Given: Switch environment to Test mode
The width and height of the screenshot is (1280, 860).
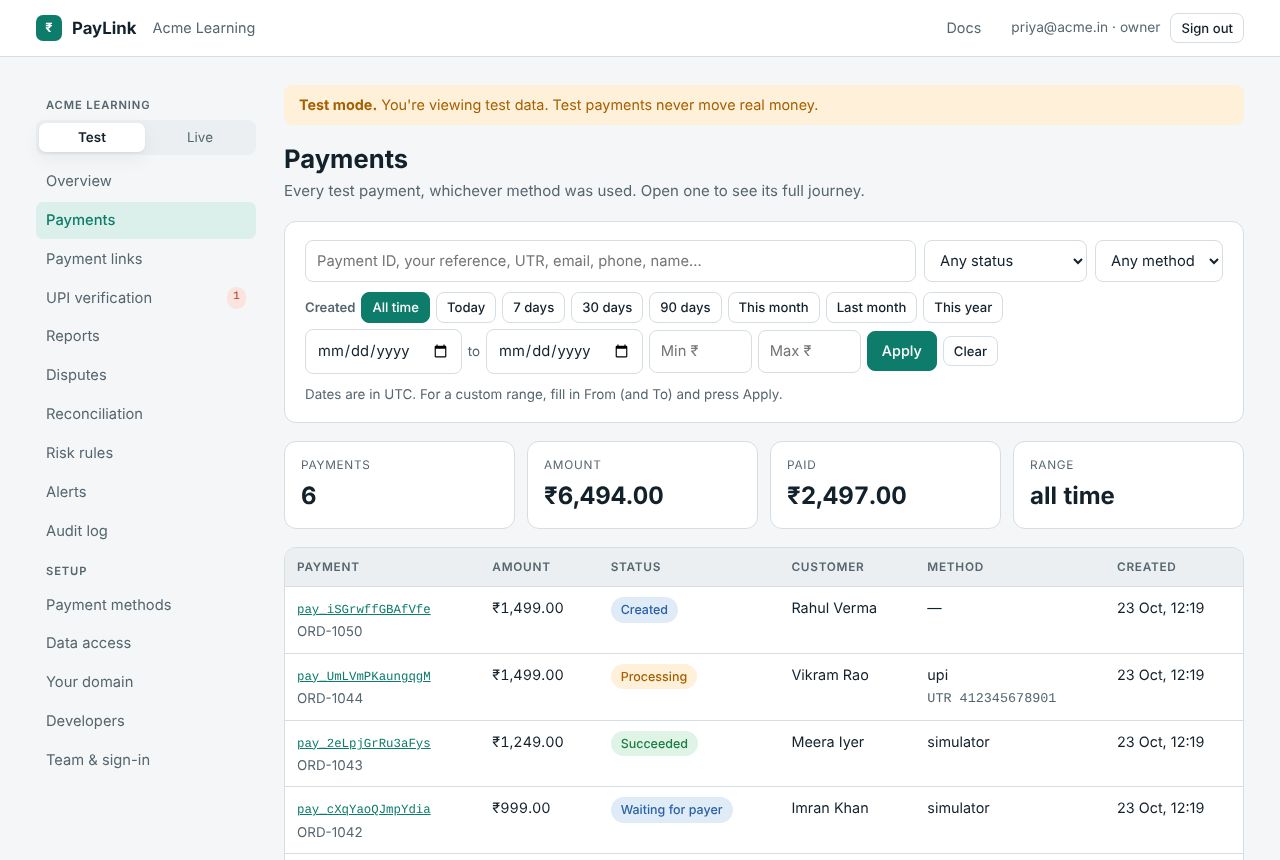Looking at the screenshot, I should (92, 137).
